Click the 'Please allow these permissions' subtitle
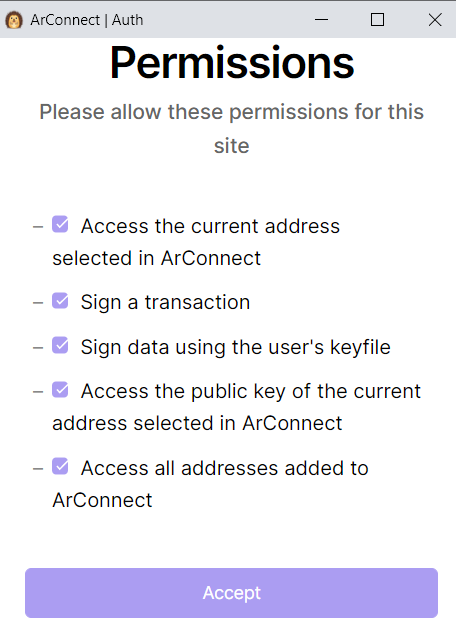The image size is (456, 630). coord(231,129)
